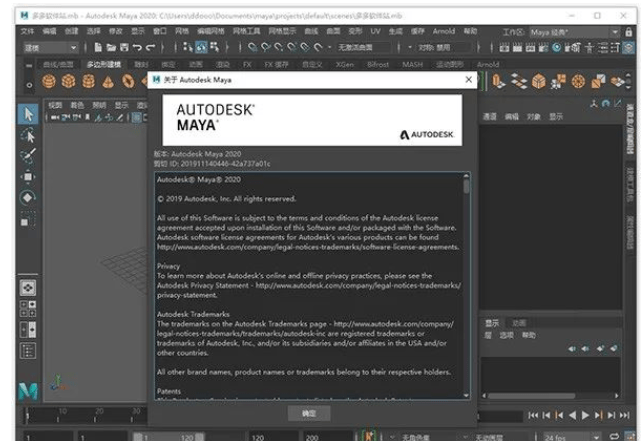The height and width of the screenshot is (441, 643).
Task: Toggle select by component type mode
Action: pos(214,47)
